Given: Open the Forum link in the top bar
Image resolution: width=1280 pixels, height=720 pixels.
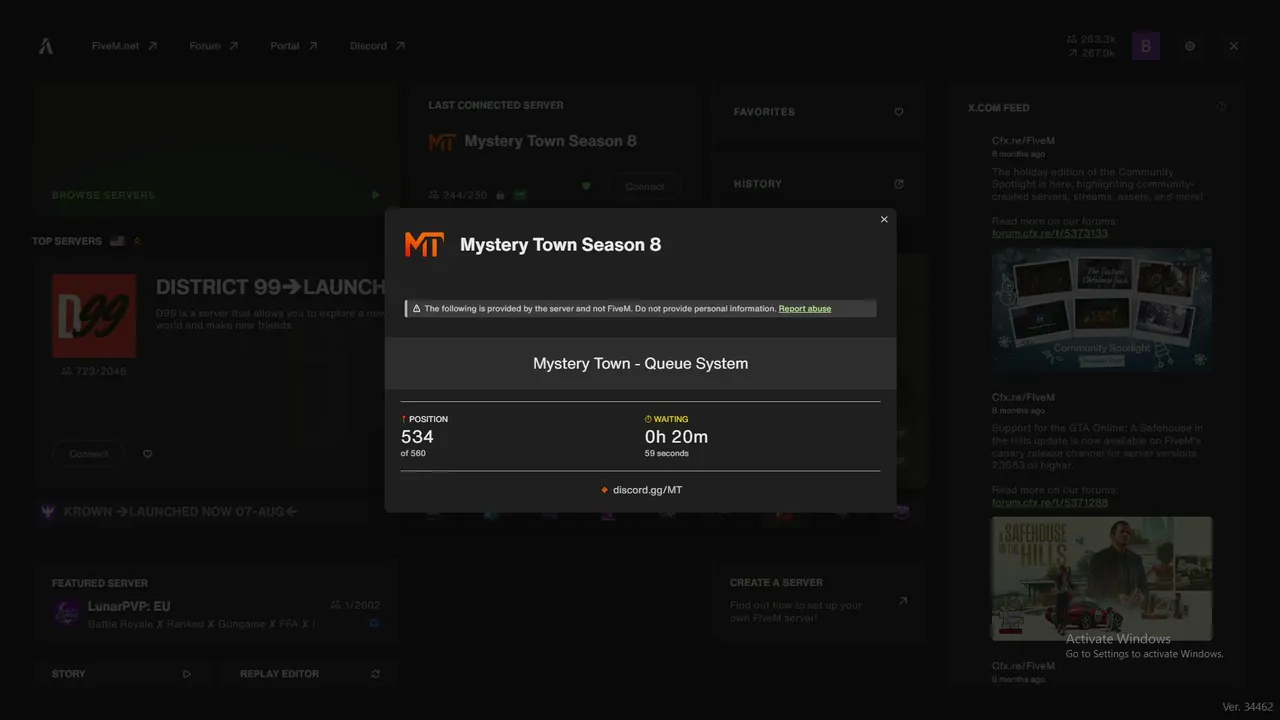Looking at the screenshot, I should click(214, 46).
